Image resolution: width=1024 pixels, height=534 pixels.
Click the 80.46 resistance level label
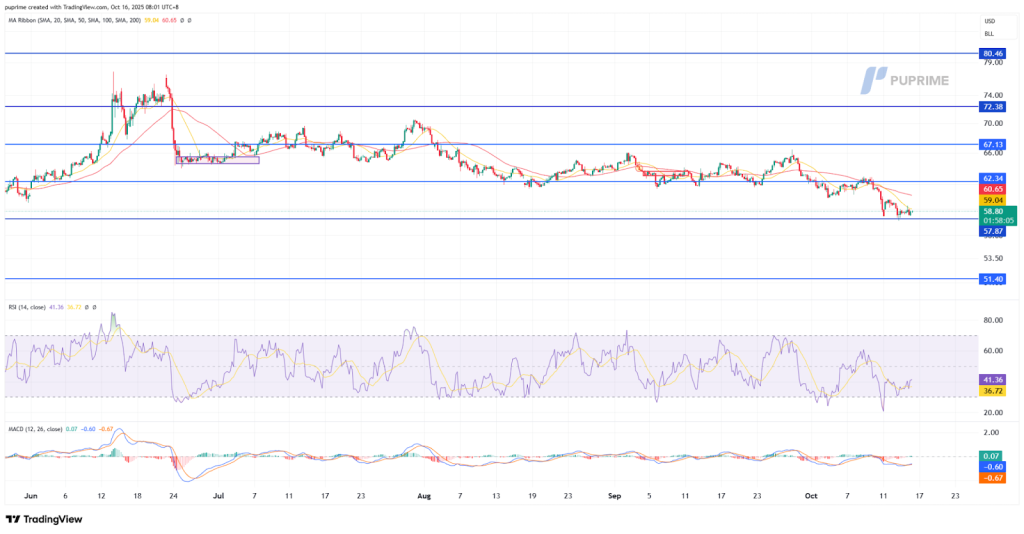pyautogui.click(x=996, y=53)
